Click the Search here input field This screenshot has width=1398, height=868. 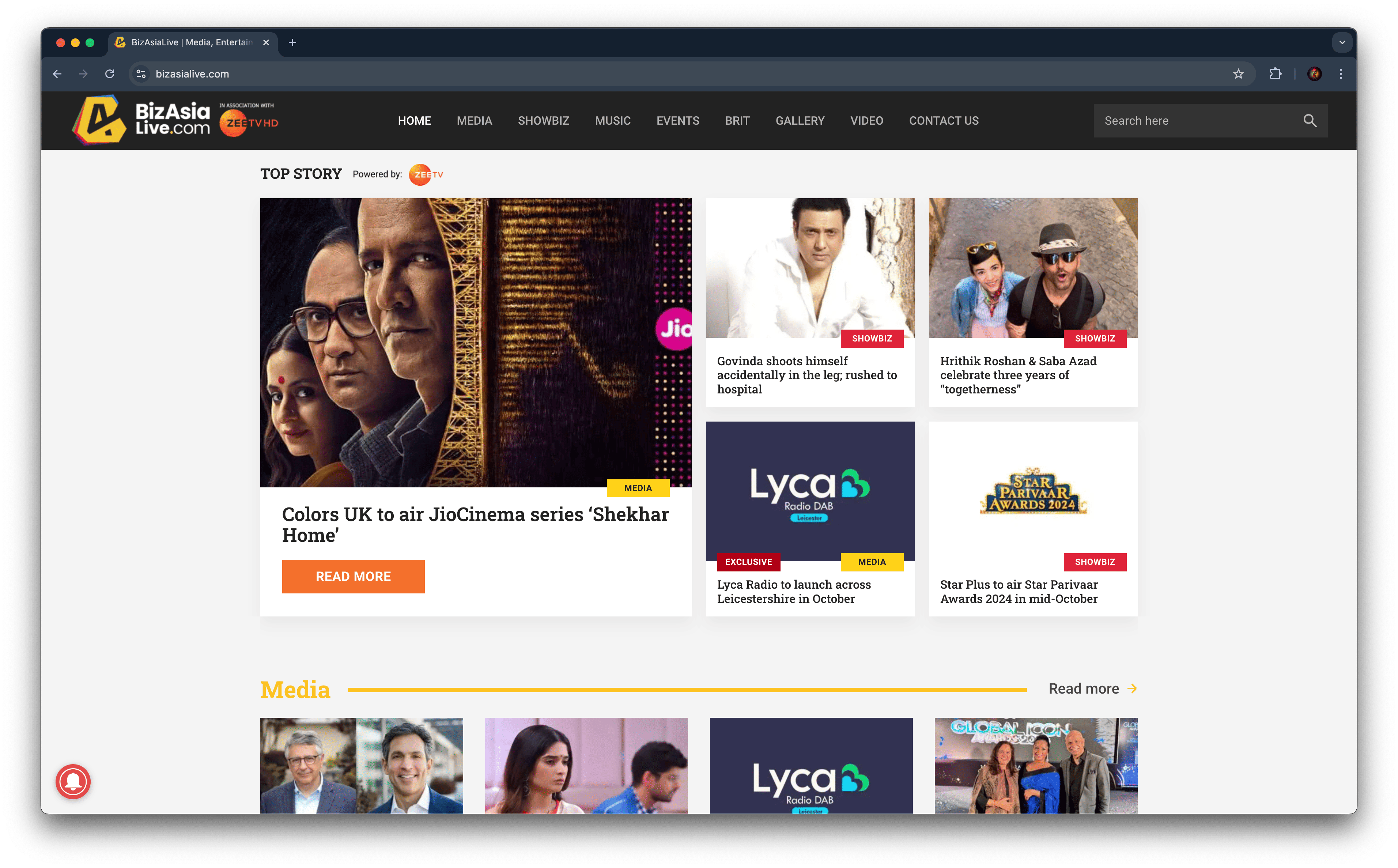pyautogui.click(x=1194, y=121)
